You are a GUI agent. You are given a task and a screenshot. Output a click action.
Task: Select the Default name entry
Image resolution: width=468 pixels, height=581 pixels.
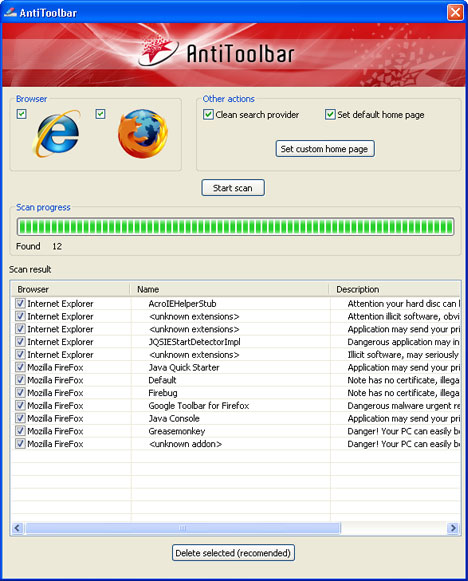[x=162, y=380]
